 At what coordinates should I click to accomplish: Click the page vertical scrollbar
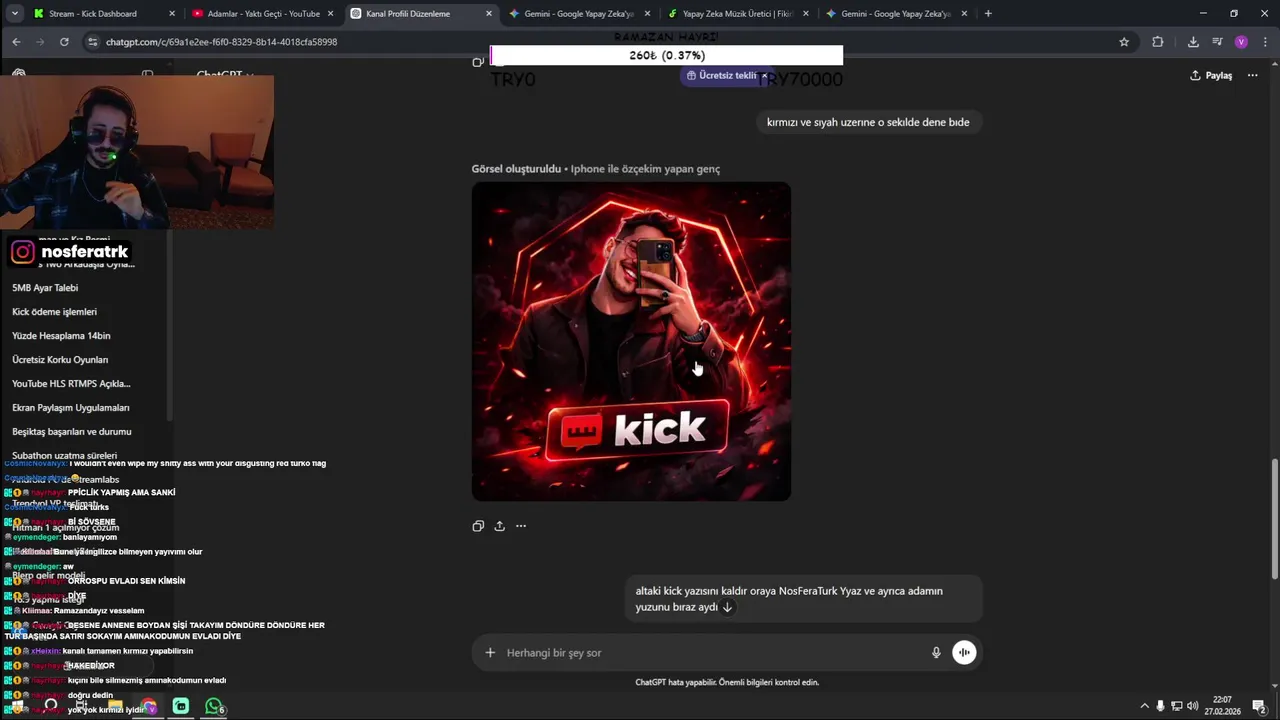tap(1274, 518)
